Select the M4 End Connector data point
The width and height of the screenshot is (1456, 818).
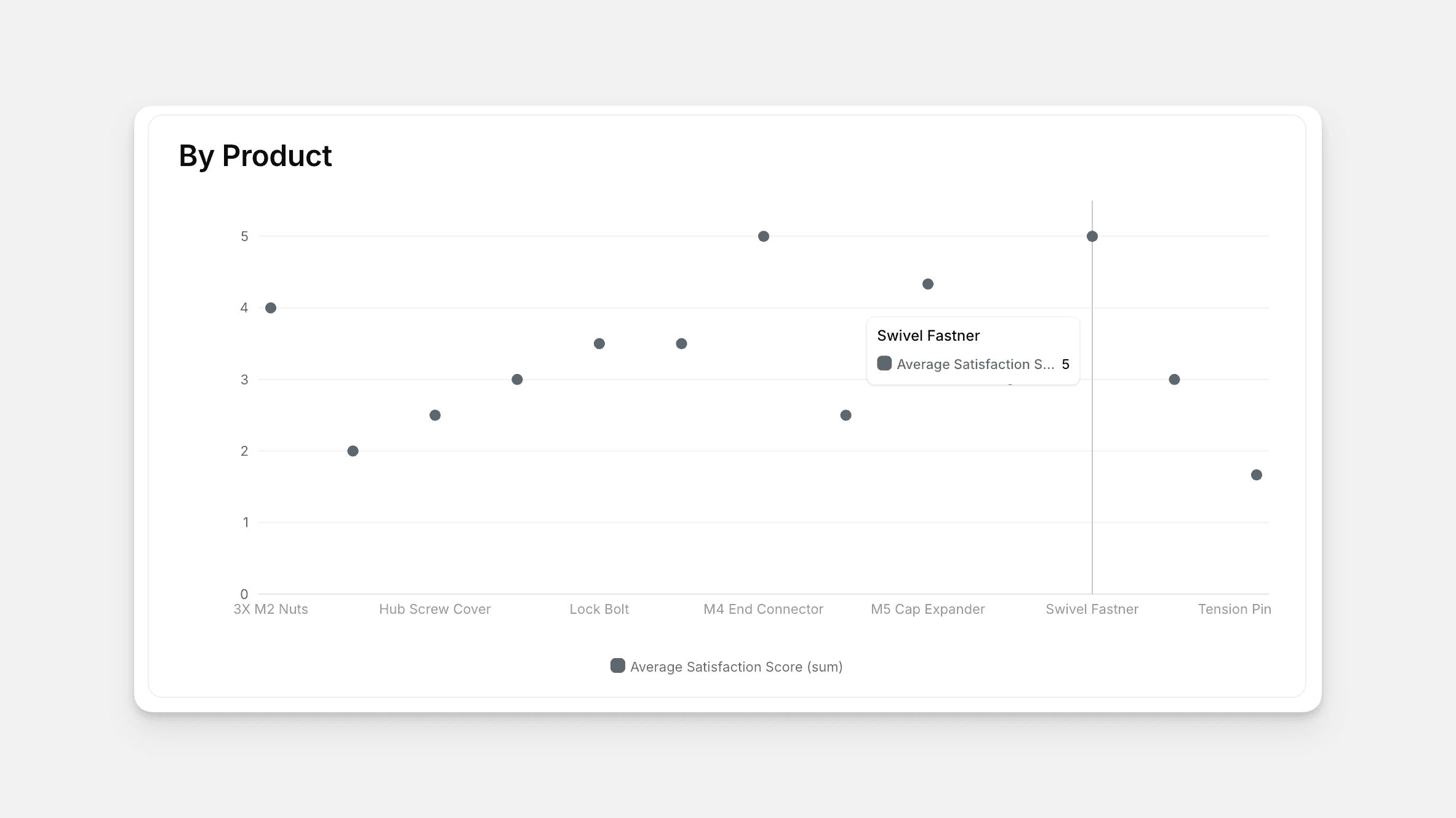coord(764,236)
